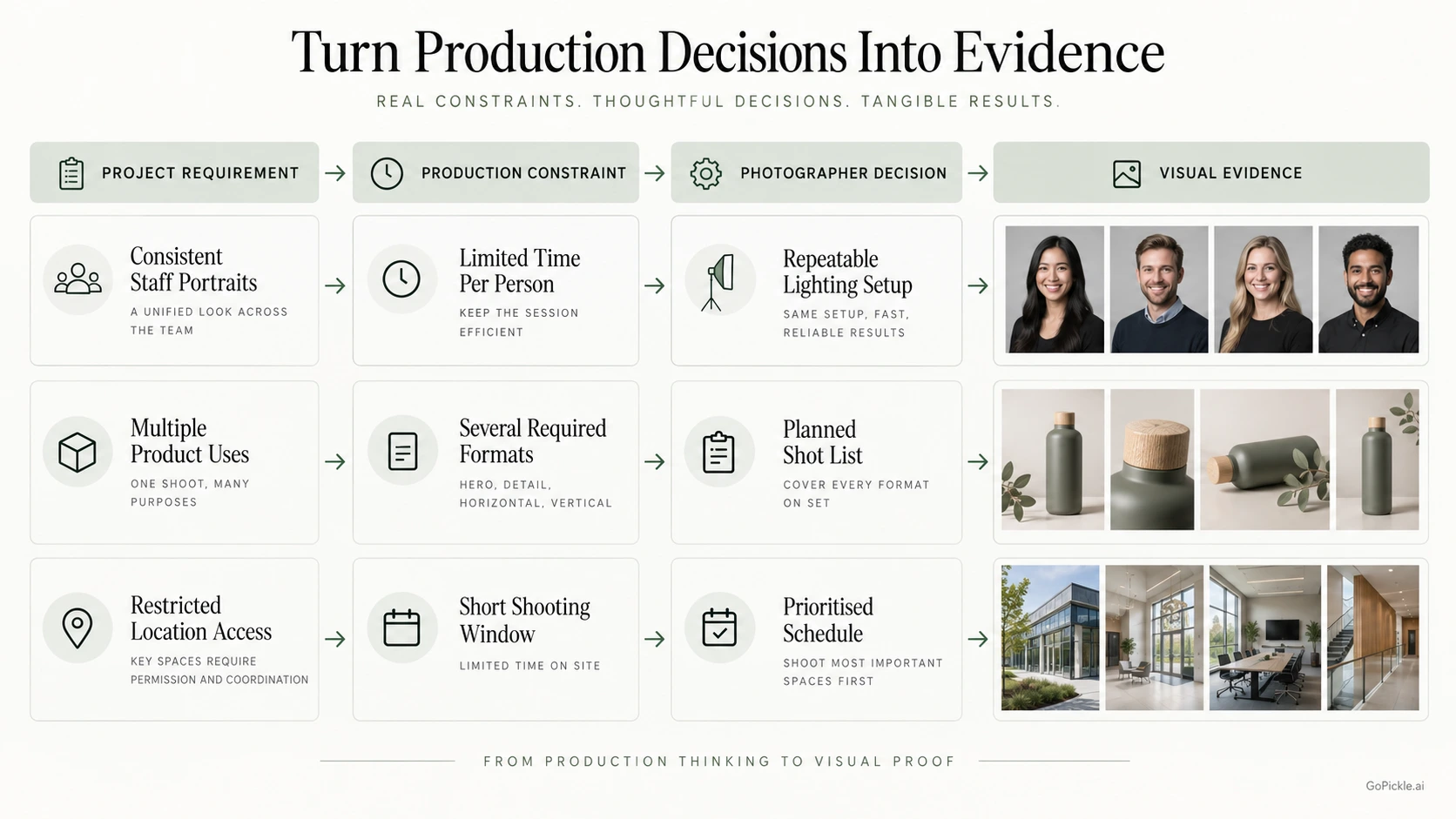Click the document icon in Several Required Formats card

click(x=402, y=452)
